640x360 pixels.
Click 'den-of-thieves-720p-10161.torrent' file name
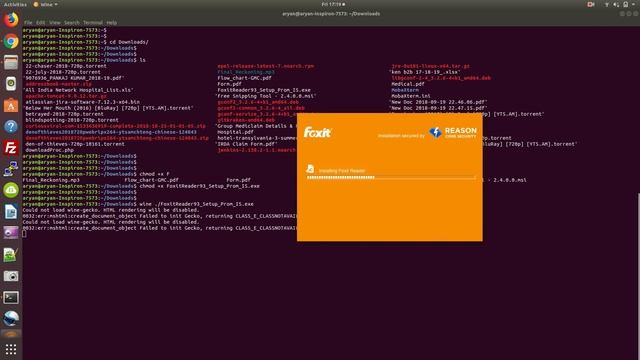[75, 144]
